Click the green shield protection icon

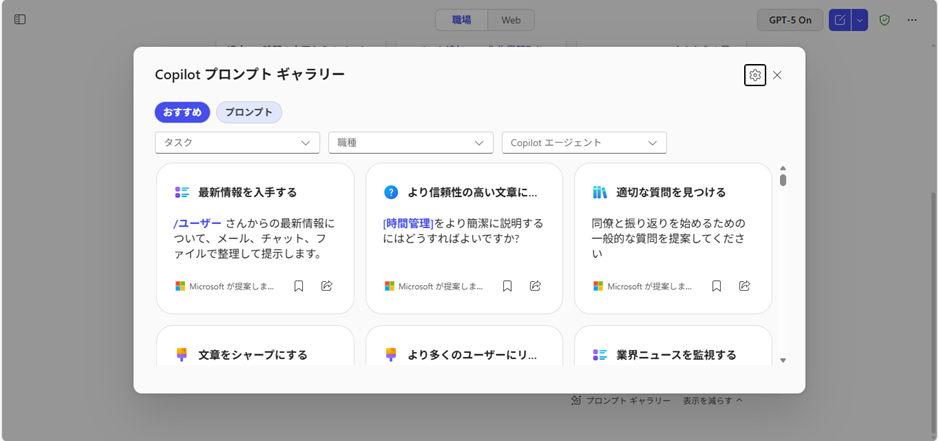(884, 20)
